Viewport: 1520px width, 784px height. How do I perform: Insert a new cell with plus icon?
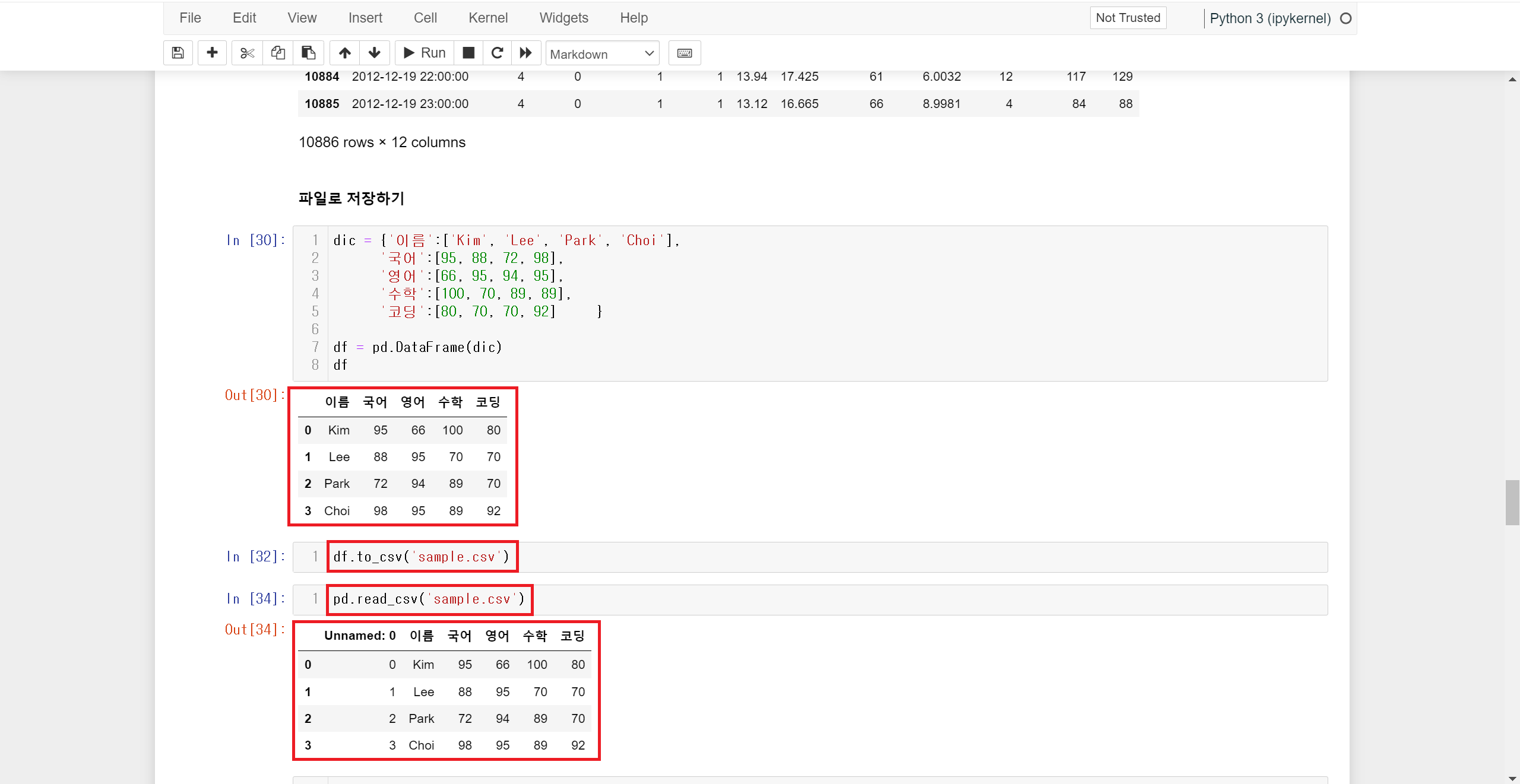coord(212,53)
